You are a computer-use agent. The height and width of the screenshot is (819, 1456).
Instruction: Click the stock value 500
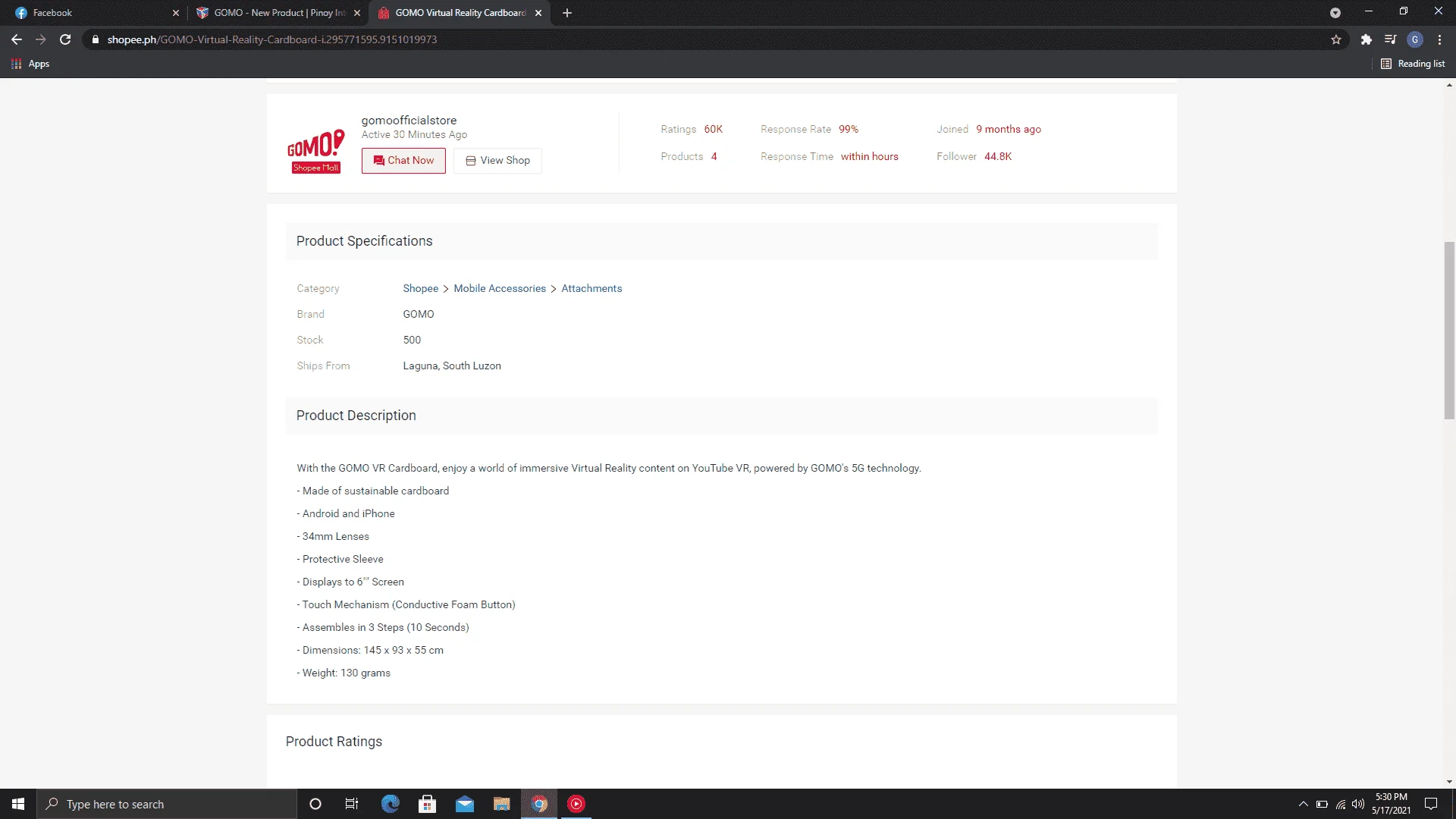412,340
